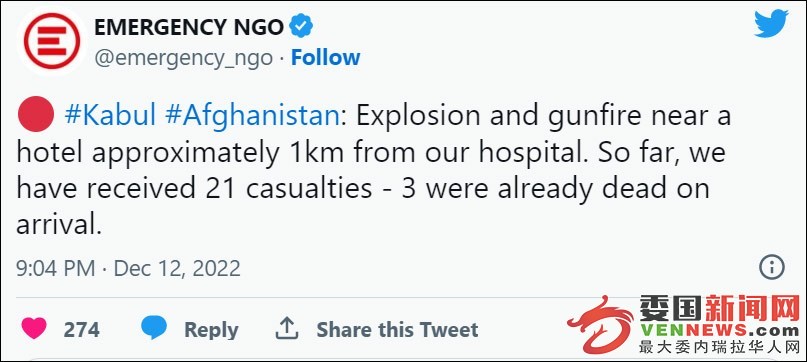The width and height of the screenshot is (807, 362).
Task: Open the @emergency_ngo handle
Action: [183, 58]
